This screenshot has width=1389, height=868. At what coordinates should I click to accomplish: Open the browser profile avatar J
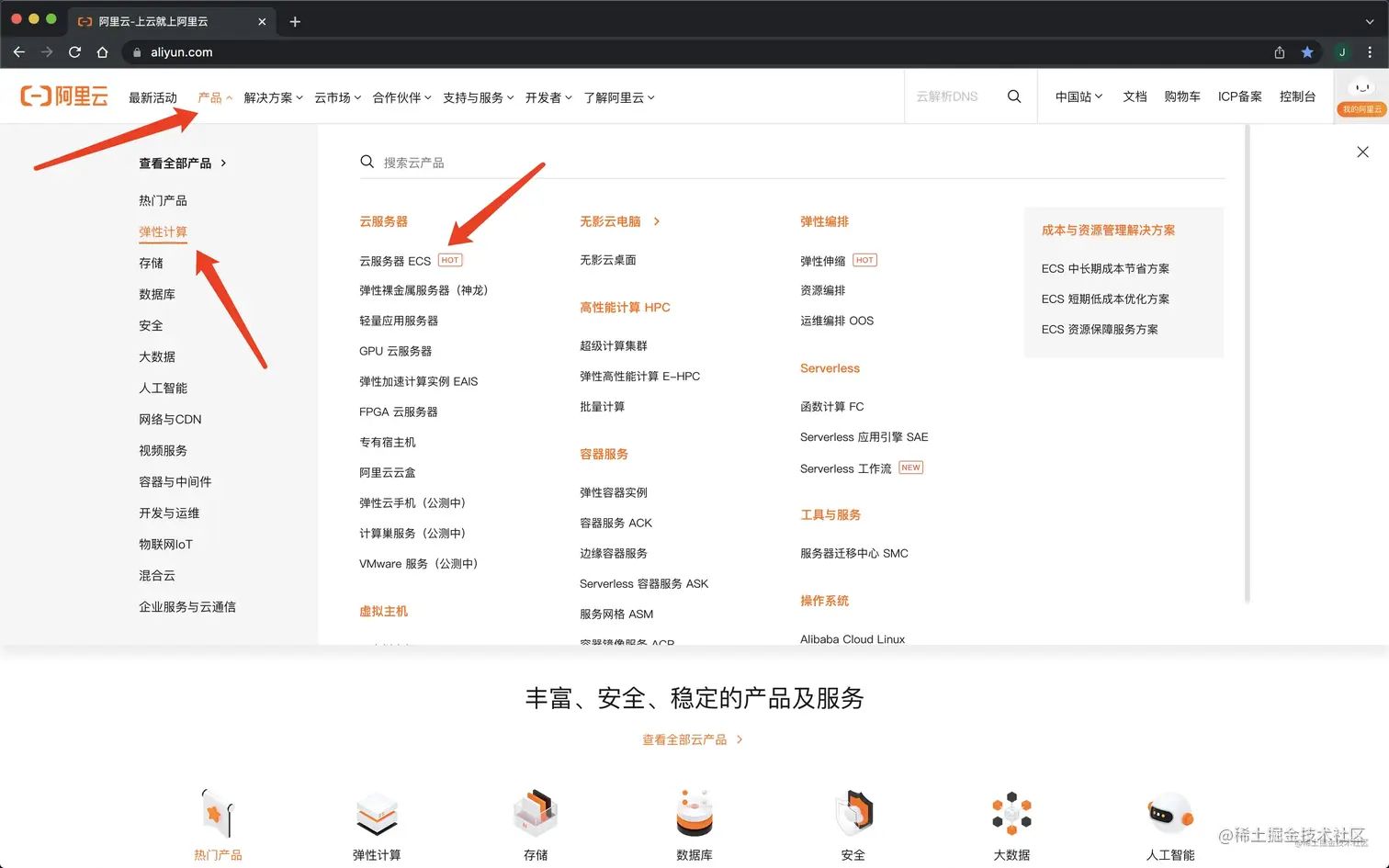coord(1342,52)
